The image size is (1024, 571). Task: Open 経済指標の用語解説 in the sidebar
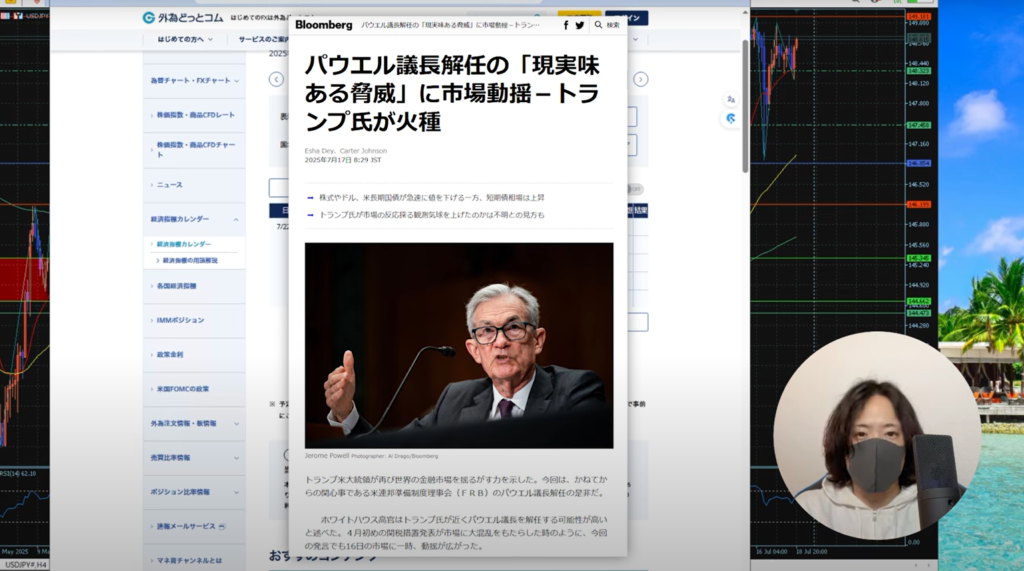tap(189, 260)
